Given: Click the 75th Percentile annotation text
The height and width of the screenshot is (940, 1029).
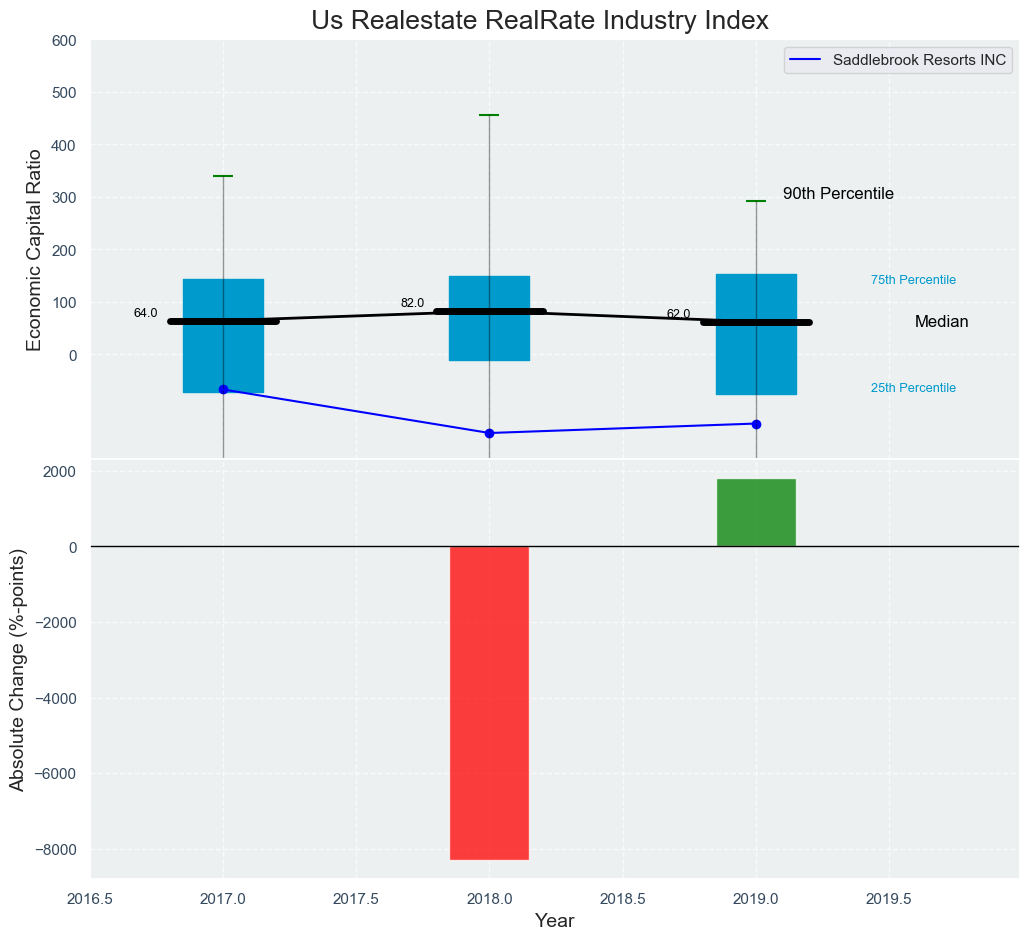Looking at the screenshot, I should (913, 280).
